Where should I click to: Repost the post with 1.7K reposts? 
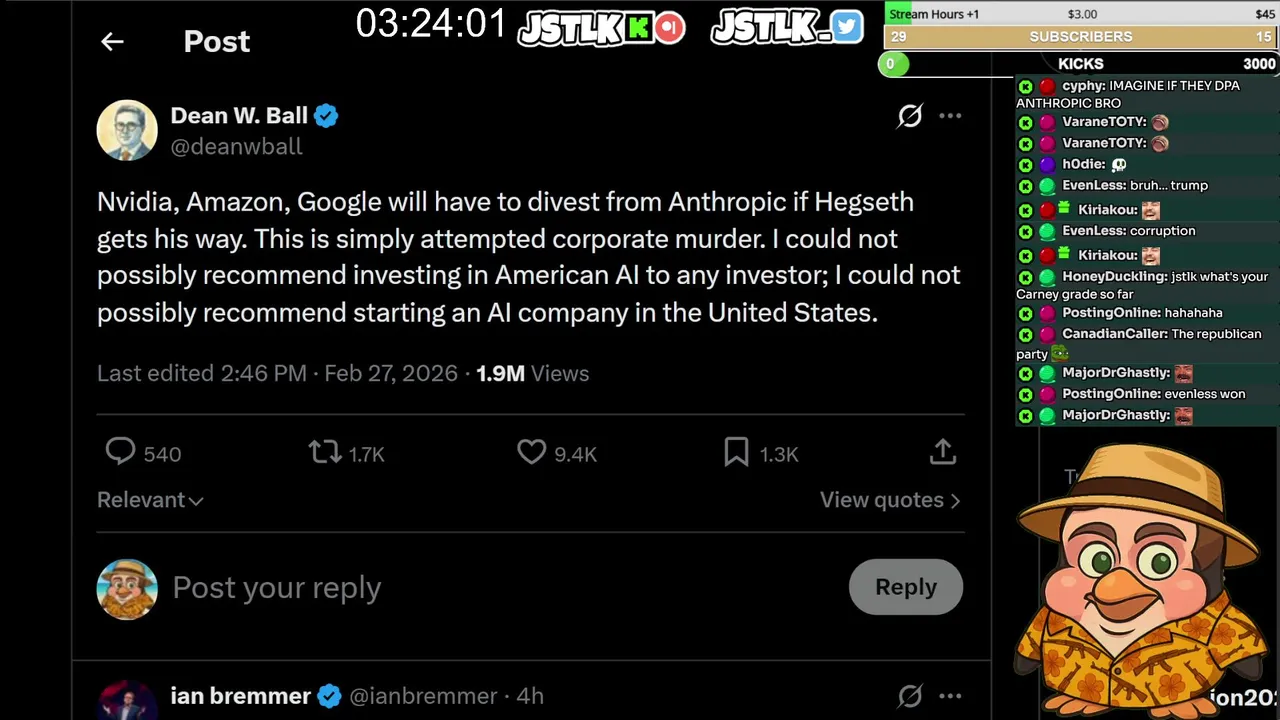tap(325, 453)
